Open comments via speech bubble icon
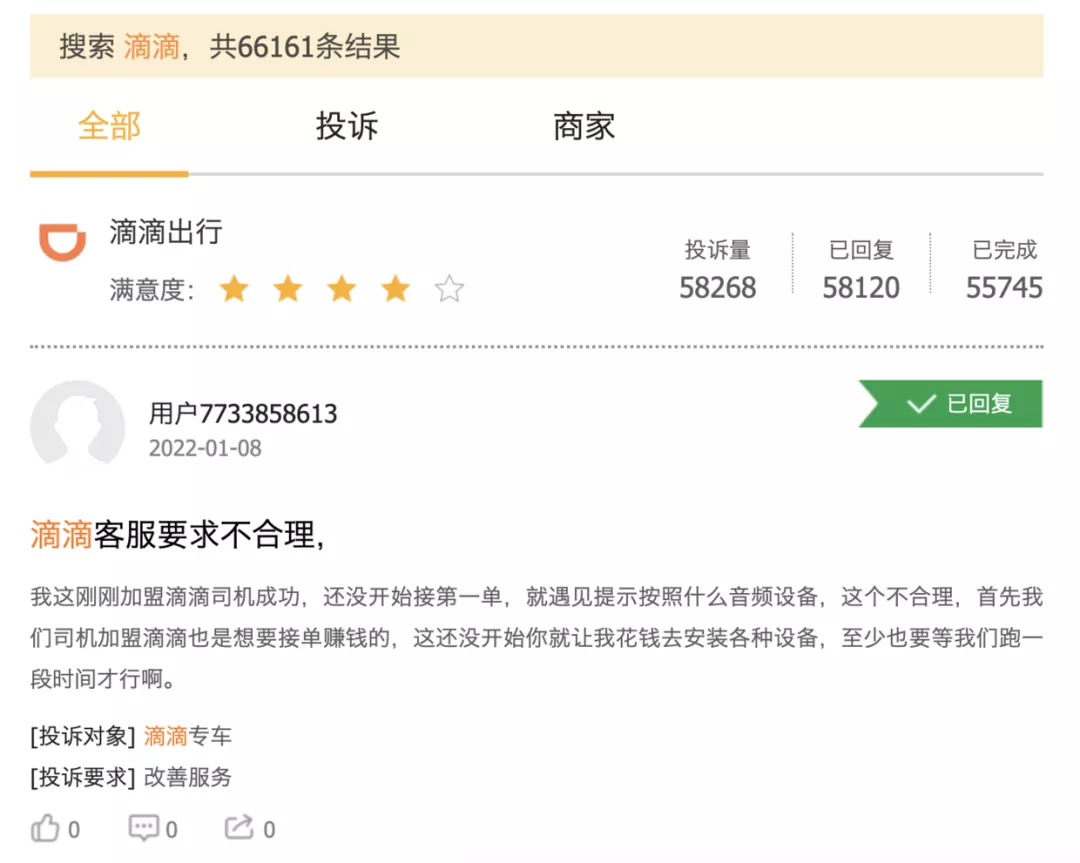Screen dimensions: 1080x863 (x=144, y=828)
